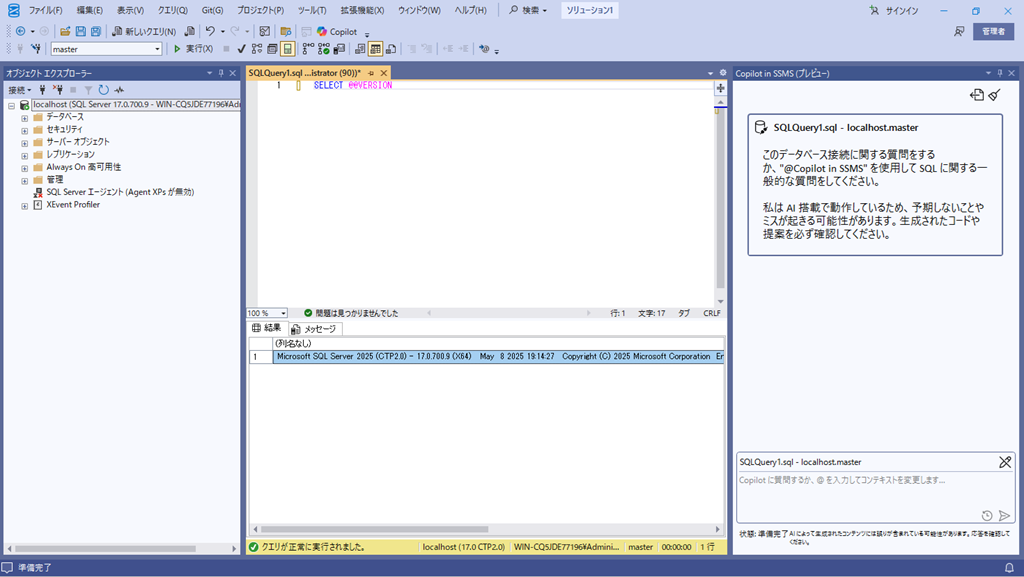Open the クエリ(Q) menu
The image size is (1024, 577).
pyautogui.click(x=172, y=10)
